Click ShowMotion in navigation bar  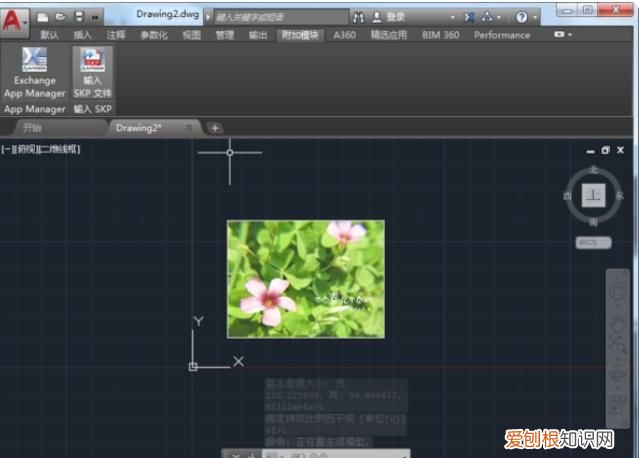[617, 405]
